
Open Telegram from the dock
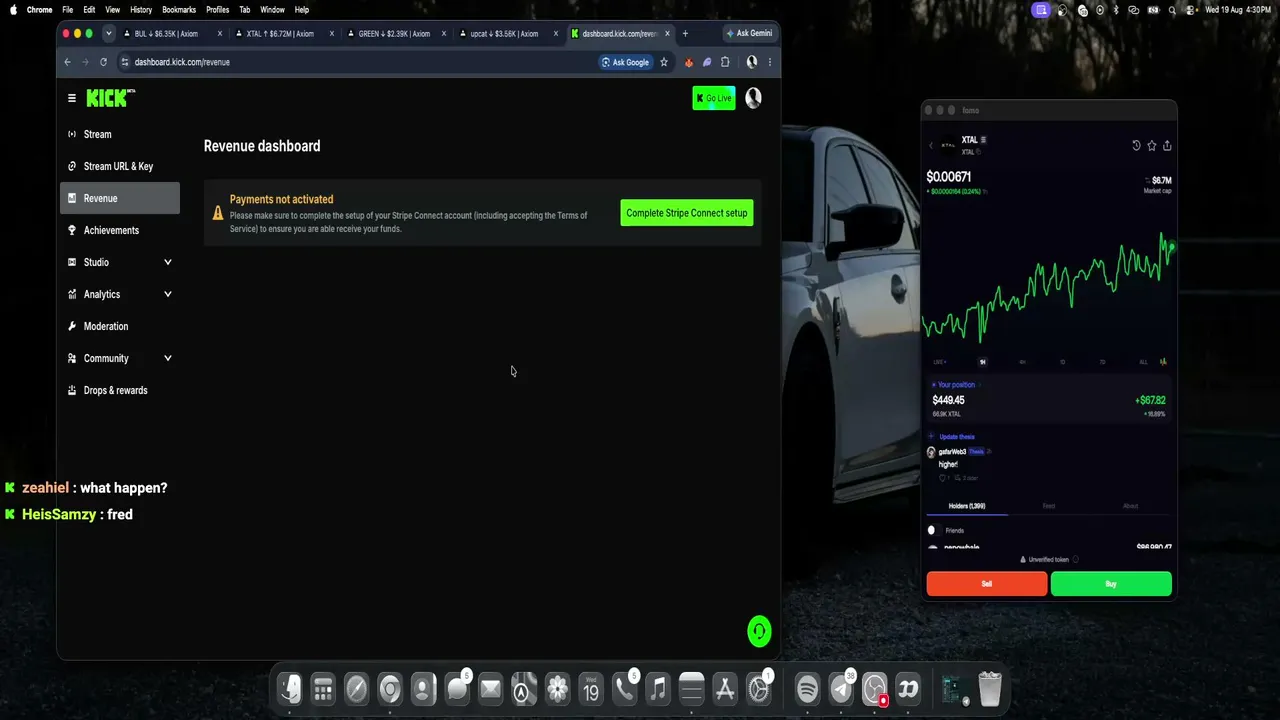(x=841, y=688)
